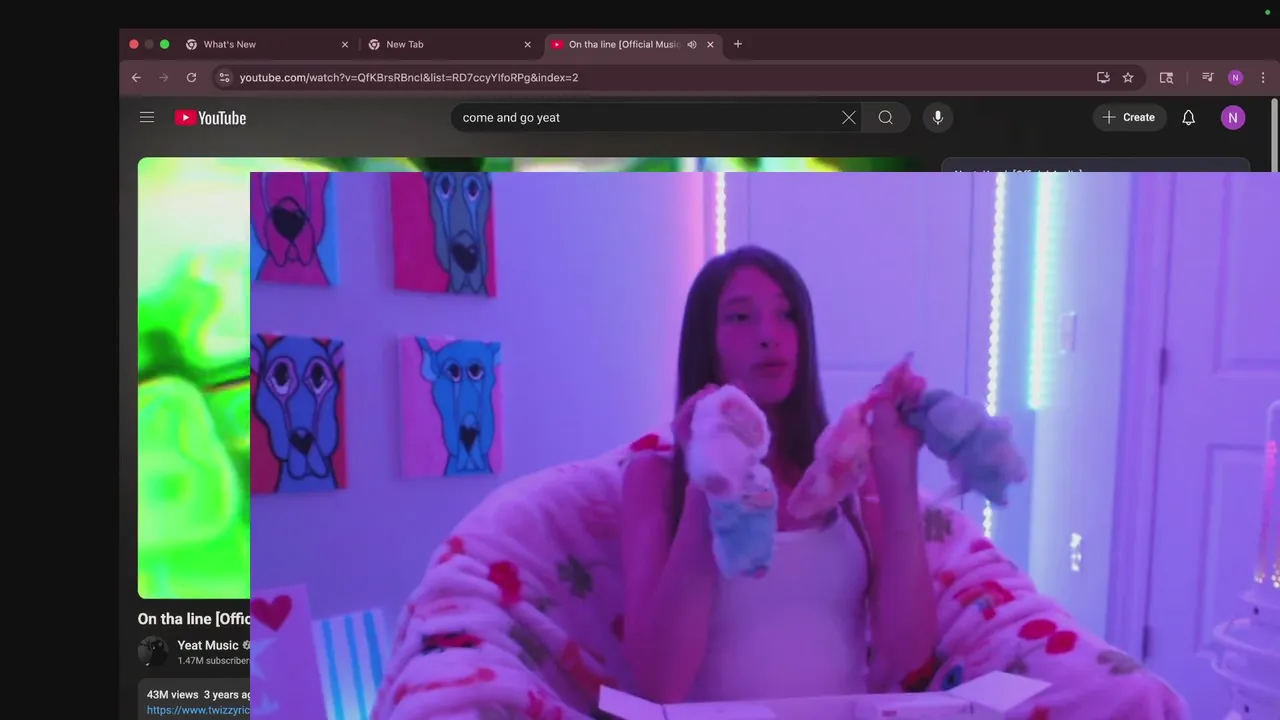
Task: Run search with magnifier button
Action: 886,117
